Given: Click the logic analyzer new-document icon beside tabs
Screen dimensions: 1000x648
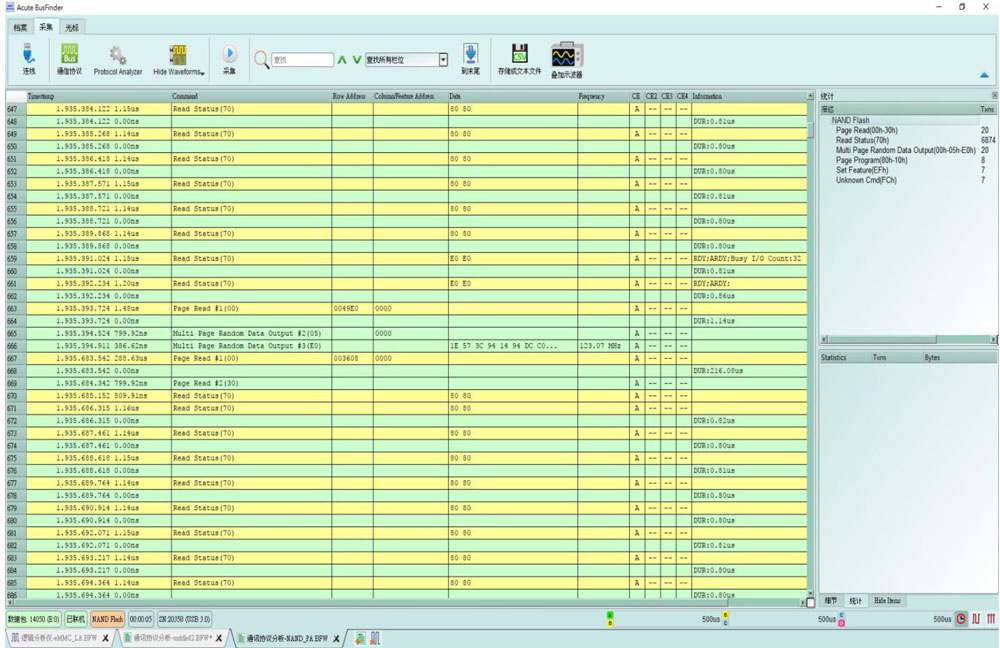Looking at the screenshot, I should coord(375,638).
